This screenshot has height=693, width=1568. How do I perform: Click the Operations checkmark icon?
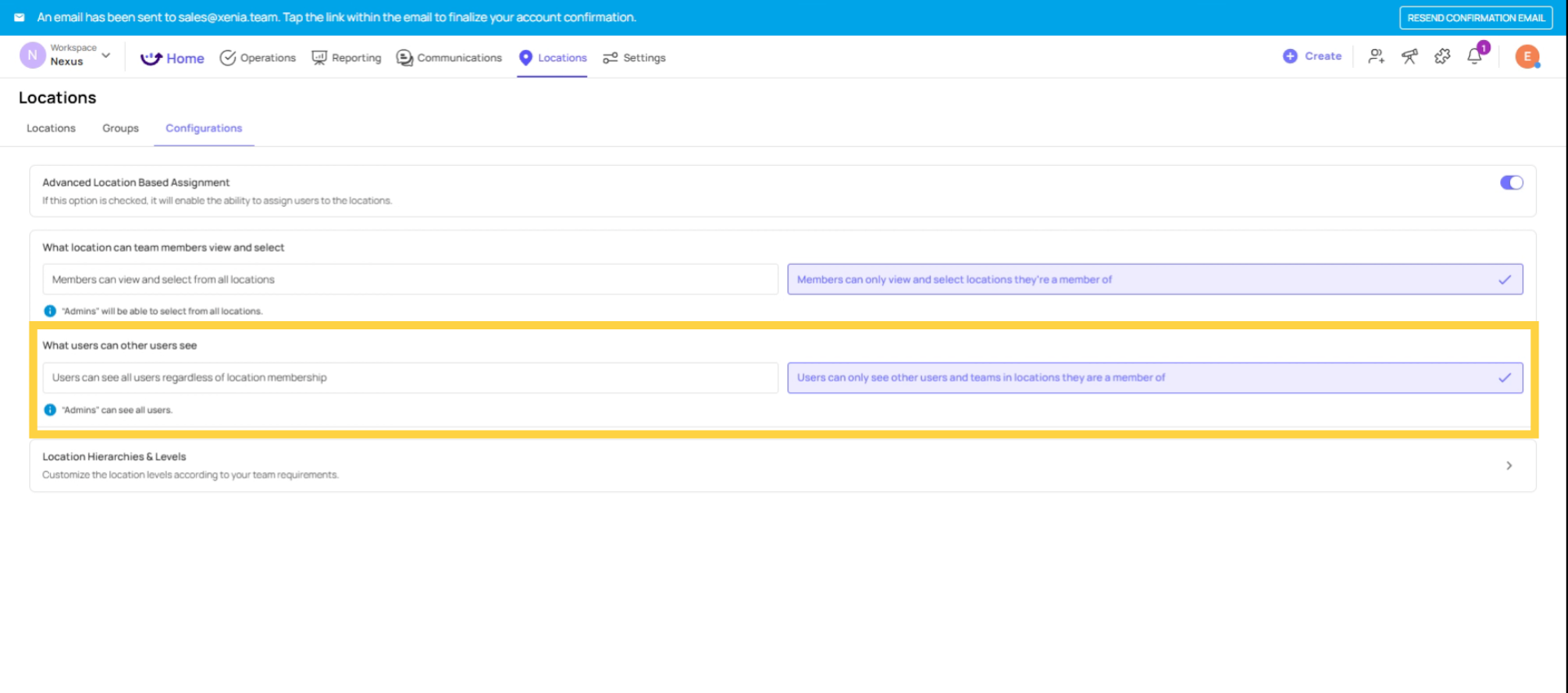(x=228, y=58)
